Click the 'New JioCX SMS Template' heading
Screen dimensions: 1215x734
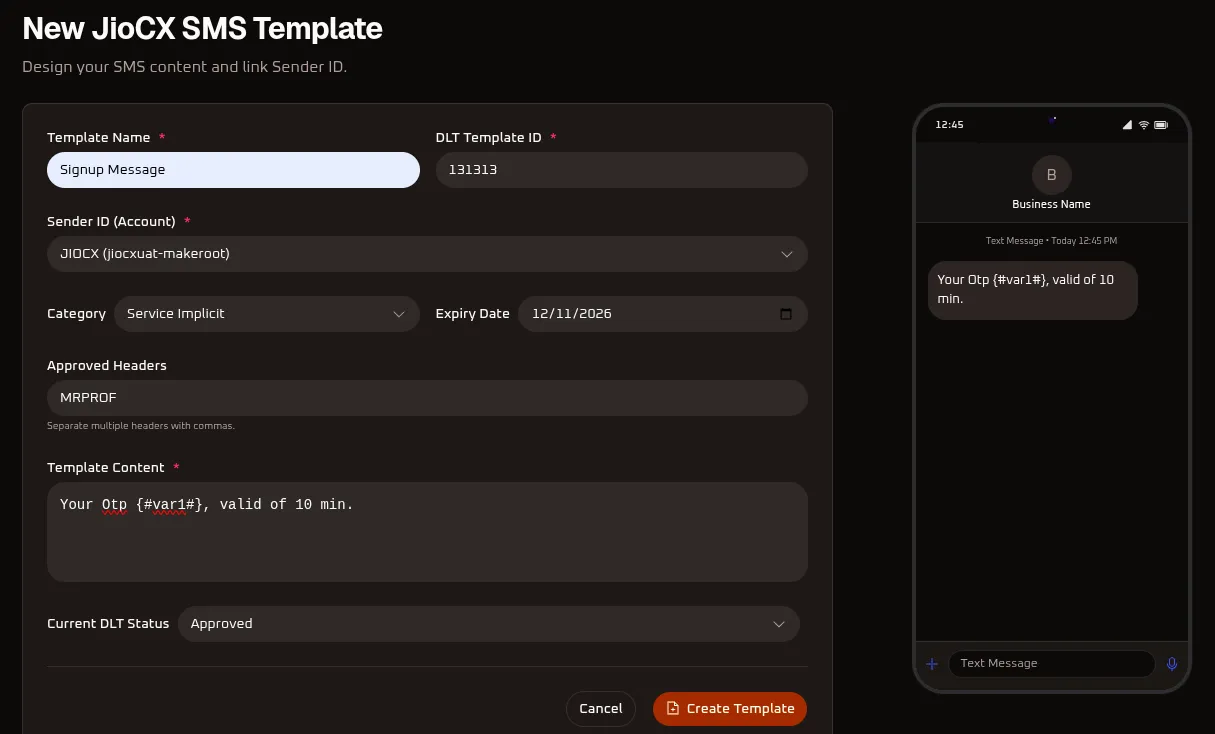(x=203, y=28)
